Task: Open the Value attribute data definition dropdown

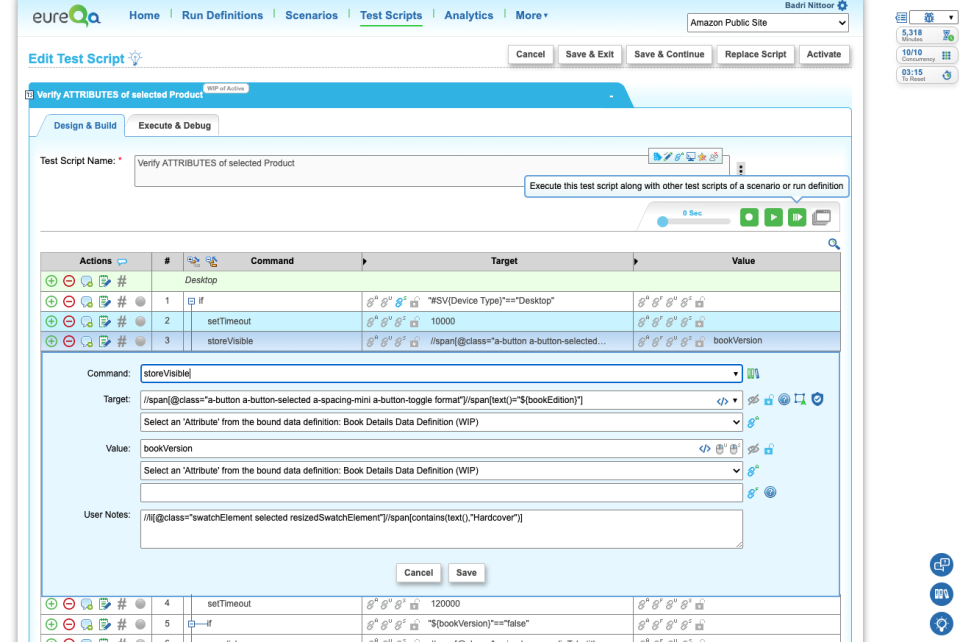Action: coord(441,471)
